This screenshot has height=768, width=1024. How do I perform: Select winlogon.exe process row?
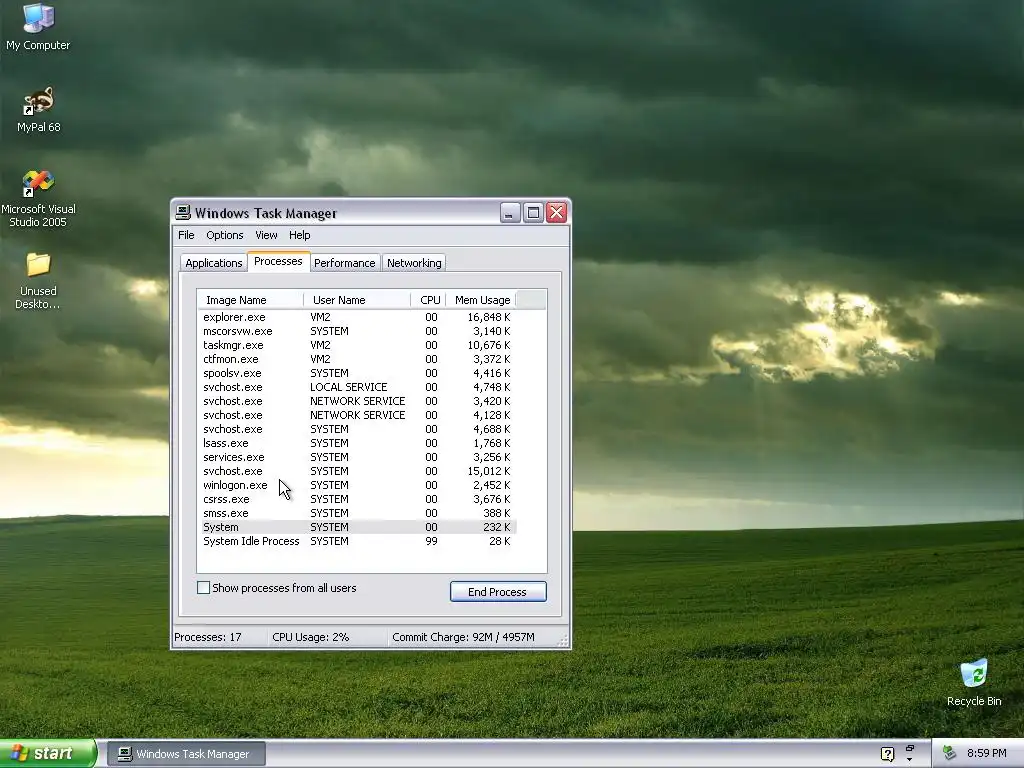(x=357, y=485)
